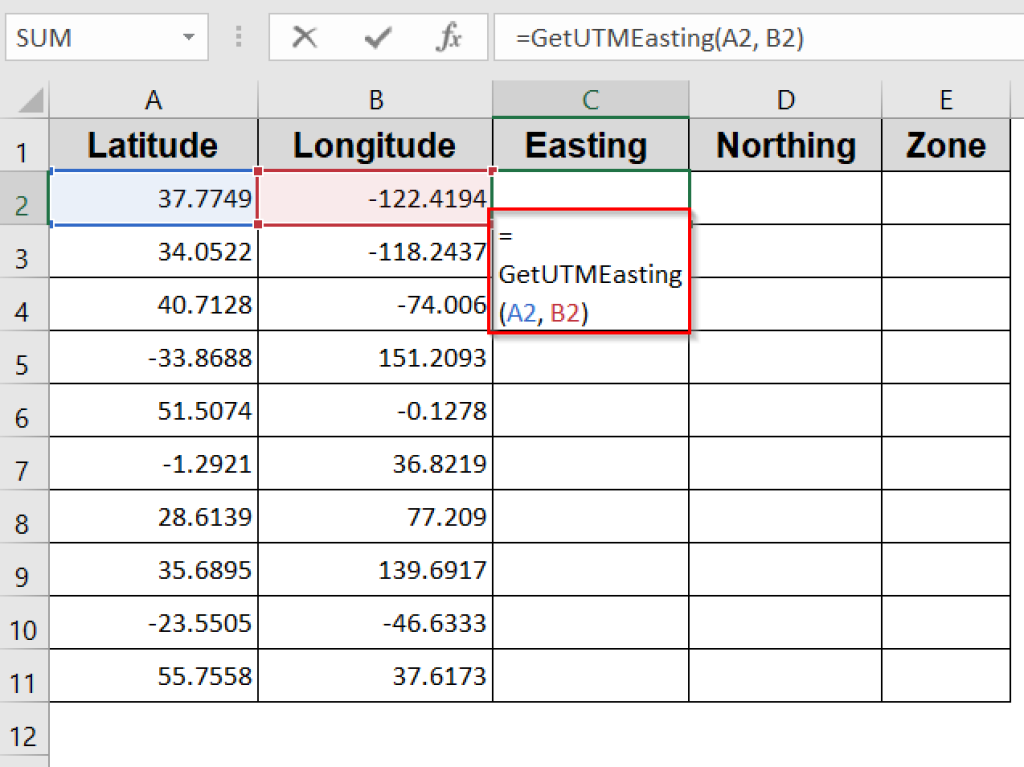Confirm the formula with the checkmark icon
This screenshot has width=1024, height=767.
click(377, 38)
